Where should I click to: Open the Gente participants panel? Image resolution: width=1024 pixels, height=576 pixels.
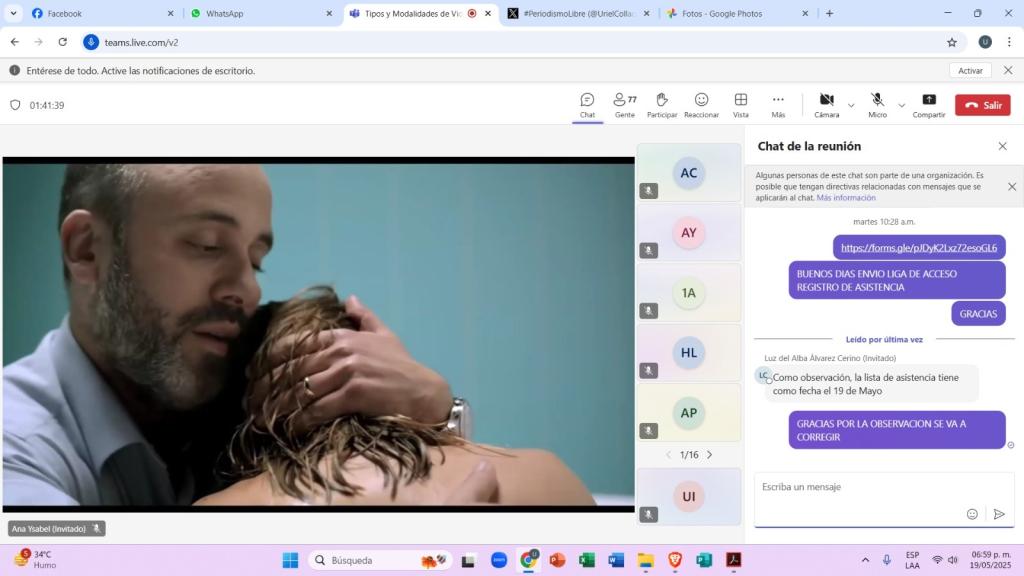pyautogui.click(x=624, y=104)
